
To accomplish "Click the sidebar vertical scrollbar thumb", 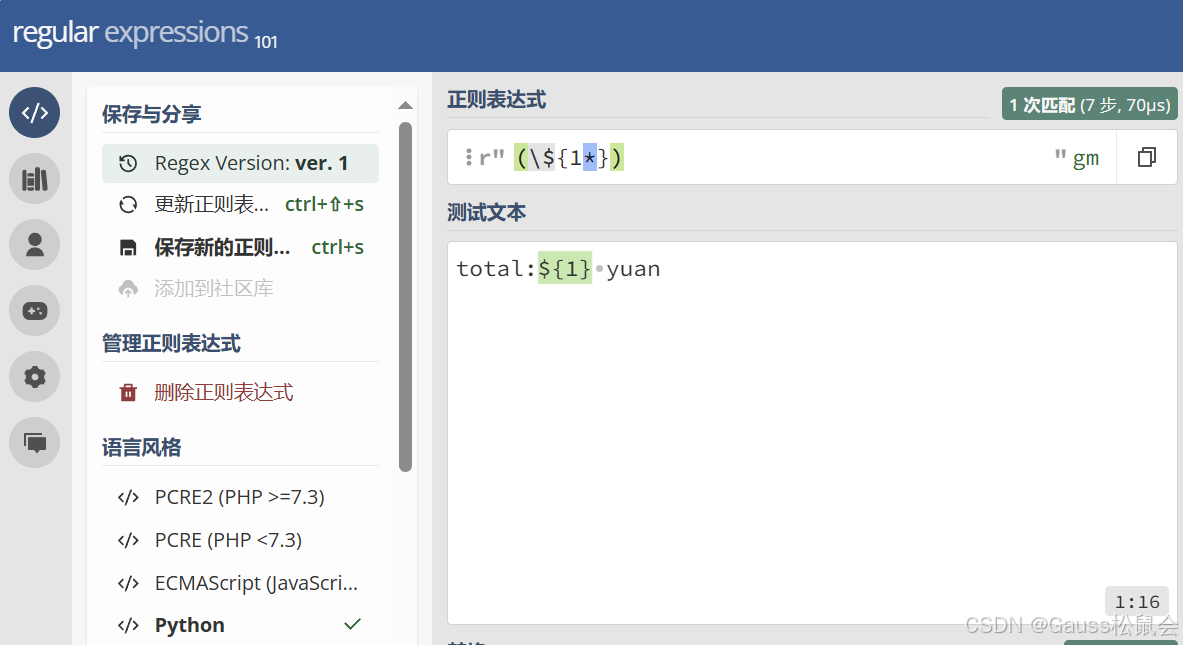I will pos(405,296).
